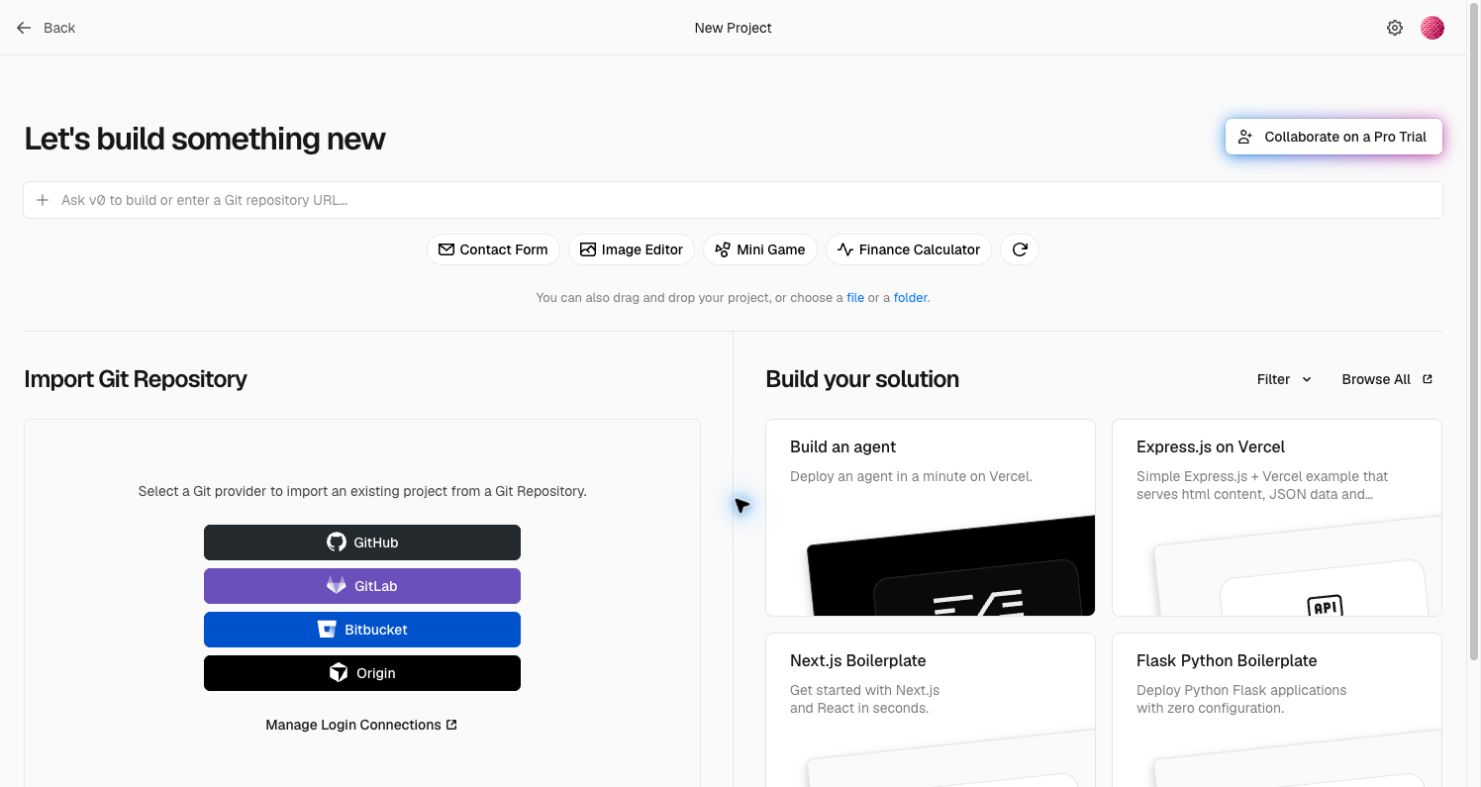Click the page vertical scrollbar
Screen dimensions: 1481x787
1474,330
